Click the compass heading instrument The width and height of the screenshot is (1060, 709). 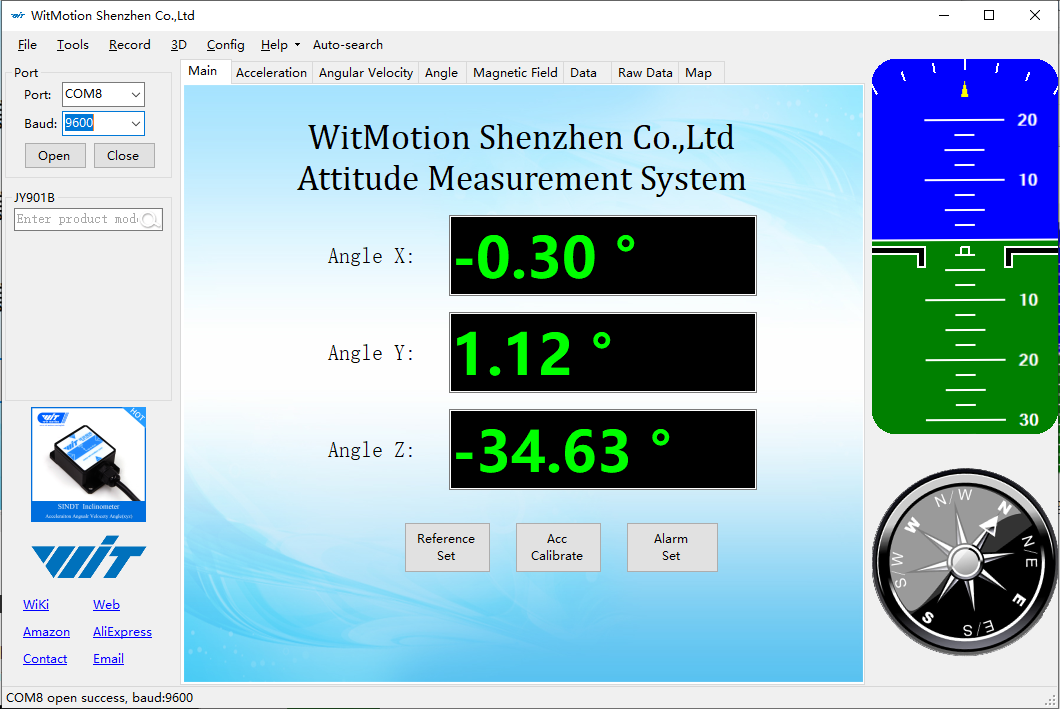pyautogui.click(x=965, y=562)
